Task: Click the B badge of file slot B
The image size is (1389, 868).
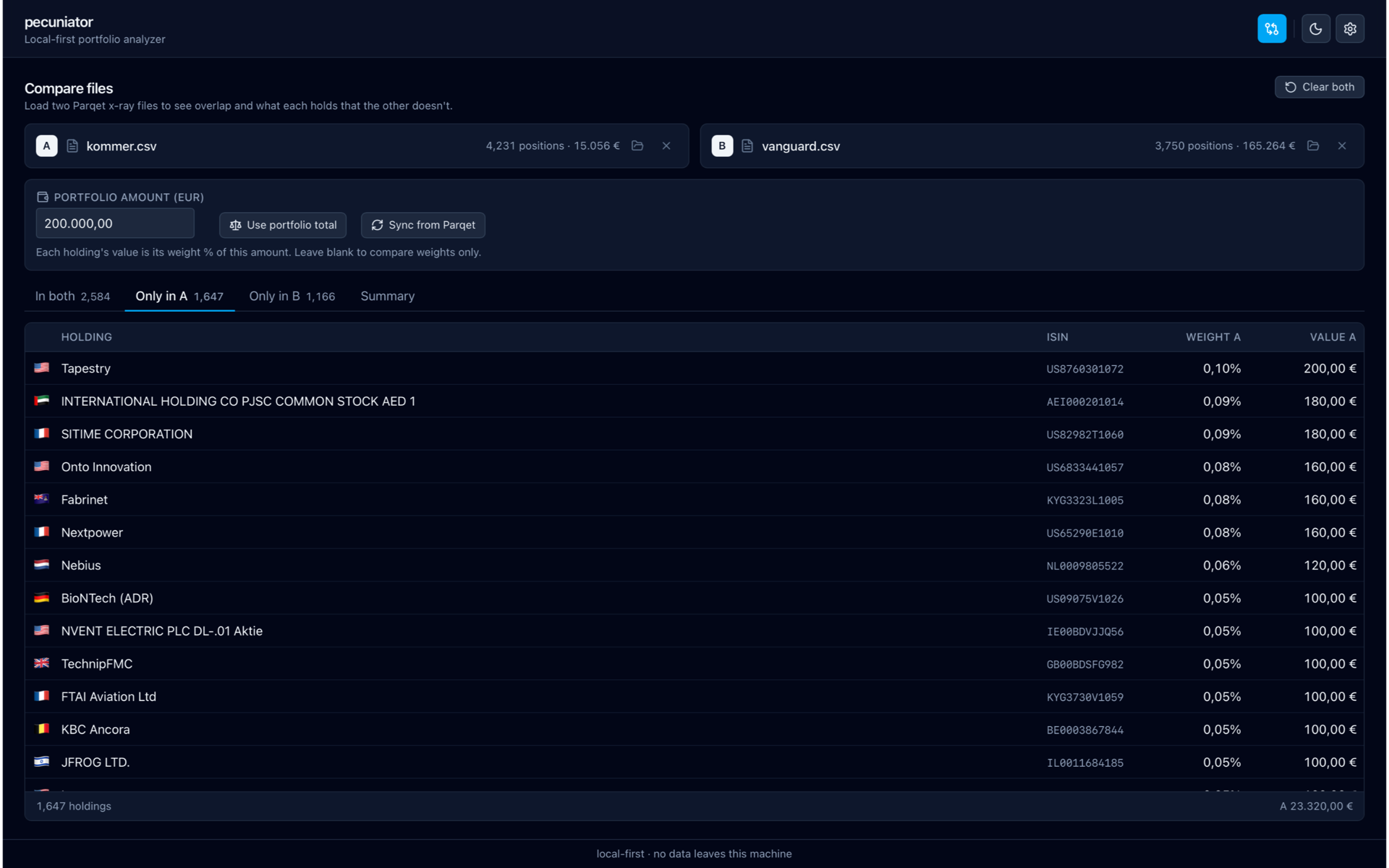Action: click(722, 145)
